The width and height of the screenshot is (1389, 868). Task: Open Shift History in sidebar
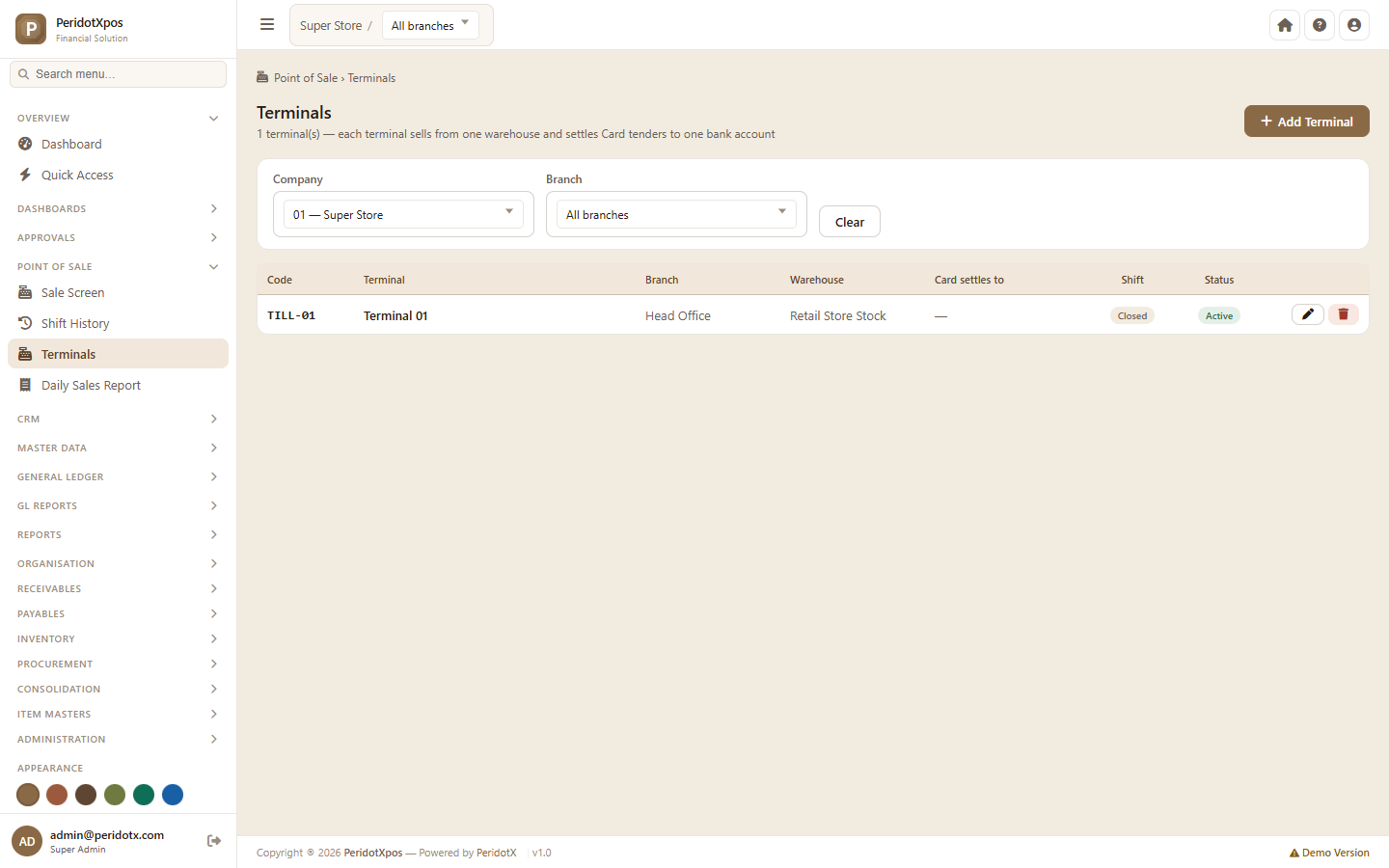point(118,323)
